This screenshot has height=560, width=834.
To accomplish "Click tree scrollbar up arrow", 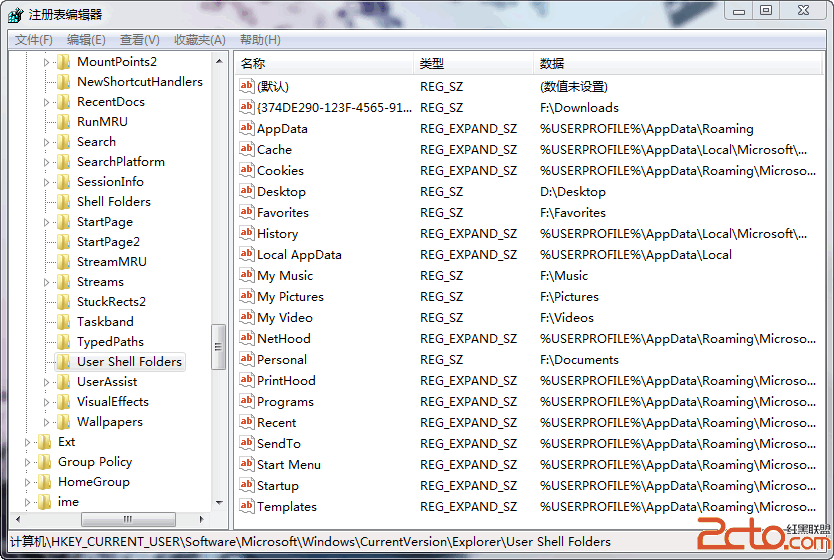I will click(x=219, y=62).
